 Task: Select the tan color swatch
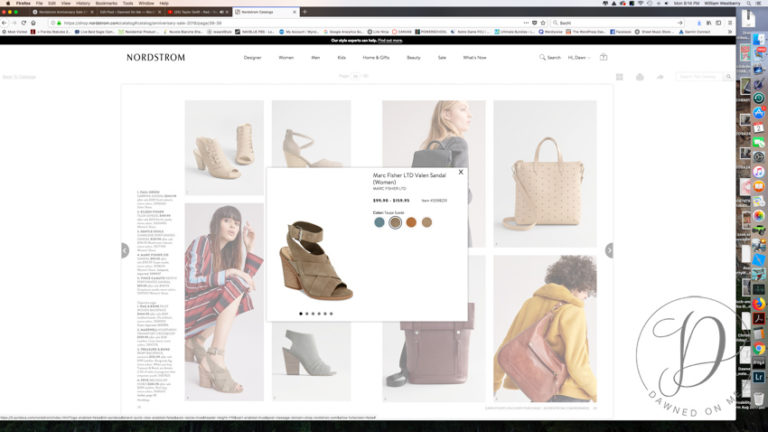pos(427,222)
